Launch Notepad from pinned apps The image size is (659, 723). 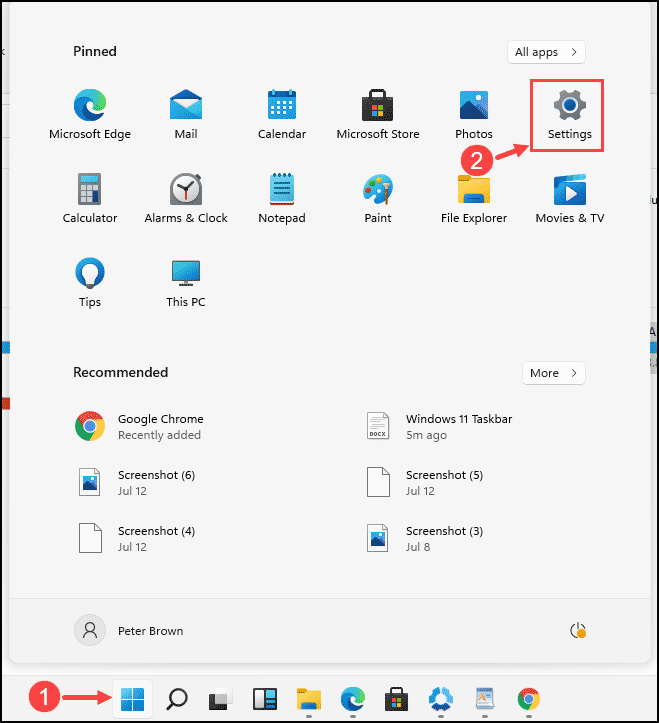point(282,198)
